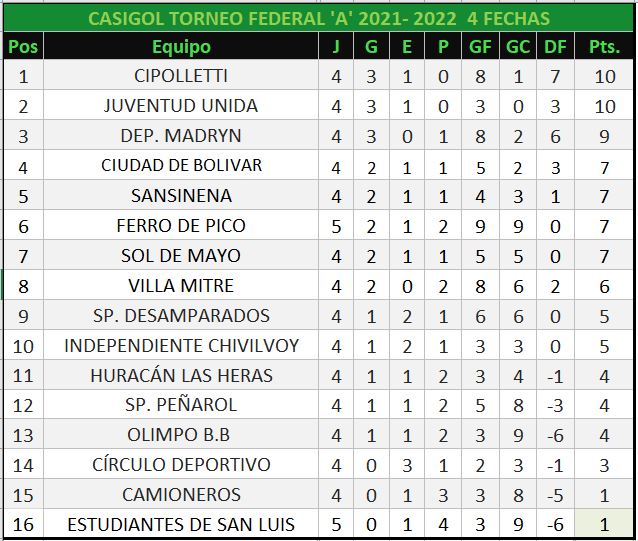
Task: Click the CASIGOL TORNEO FEDERAL title cell
Action: [x=318, y=18]
